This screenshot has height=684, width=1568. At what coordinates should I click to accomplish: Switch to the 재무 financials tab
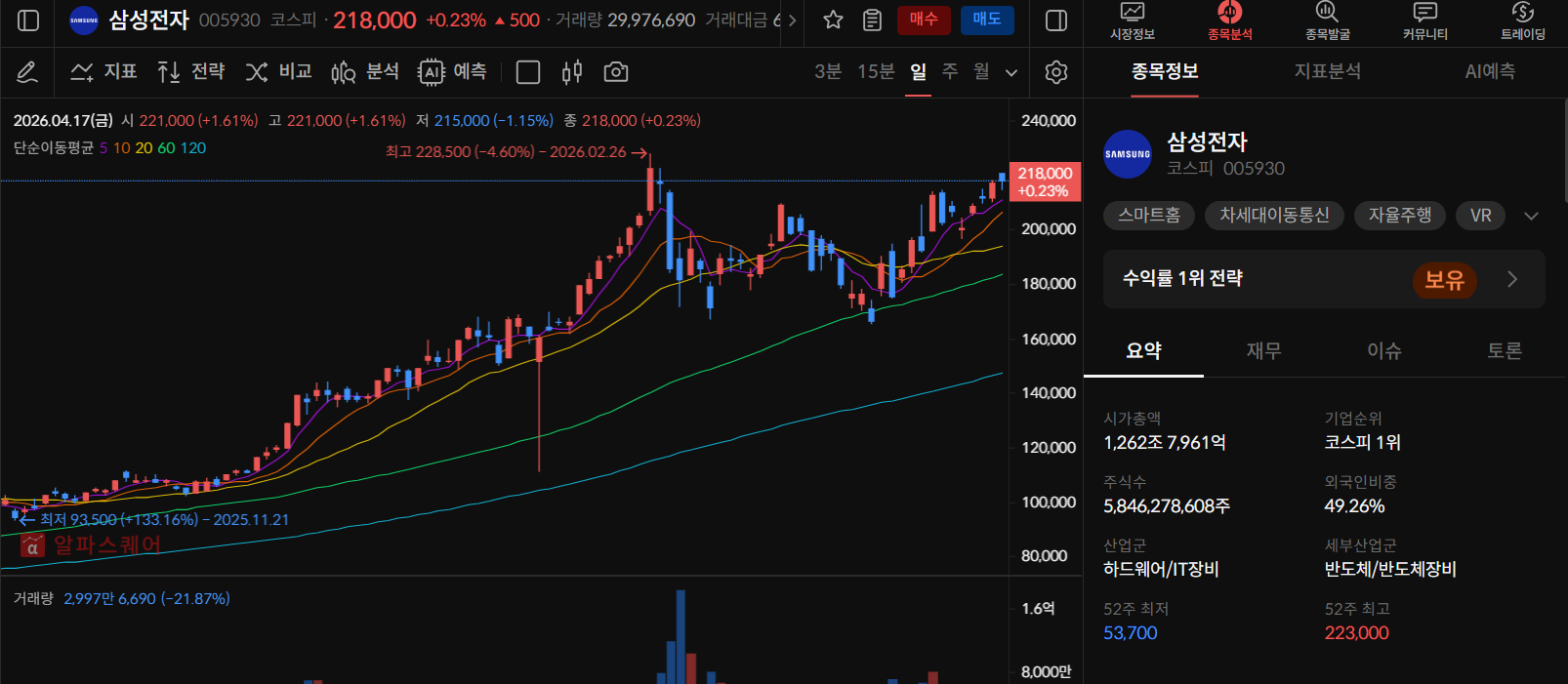(x=1263, y=351)
